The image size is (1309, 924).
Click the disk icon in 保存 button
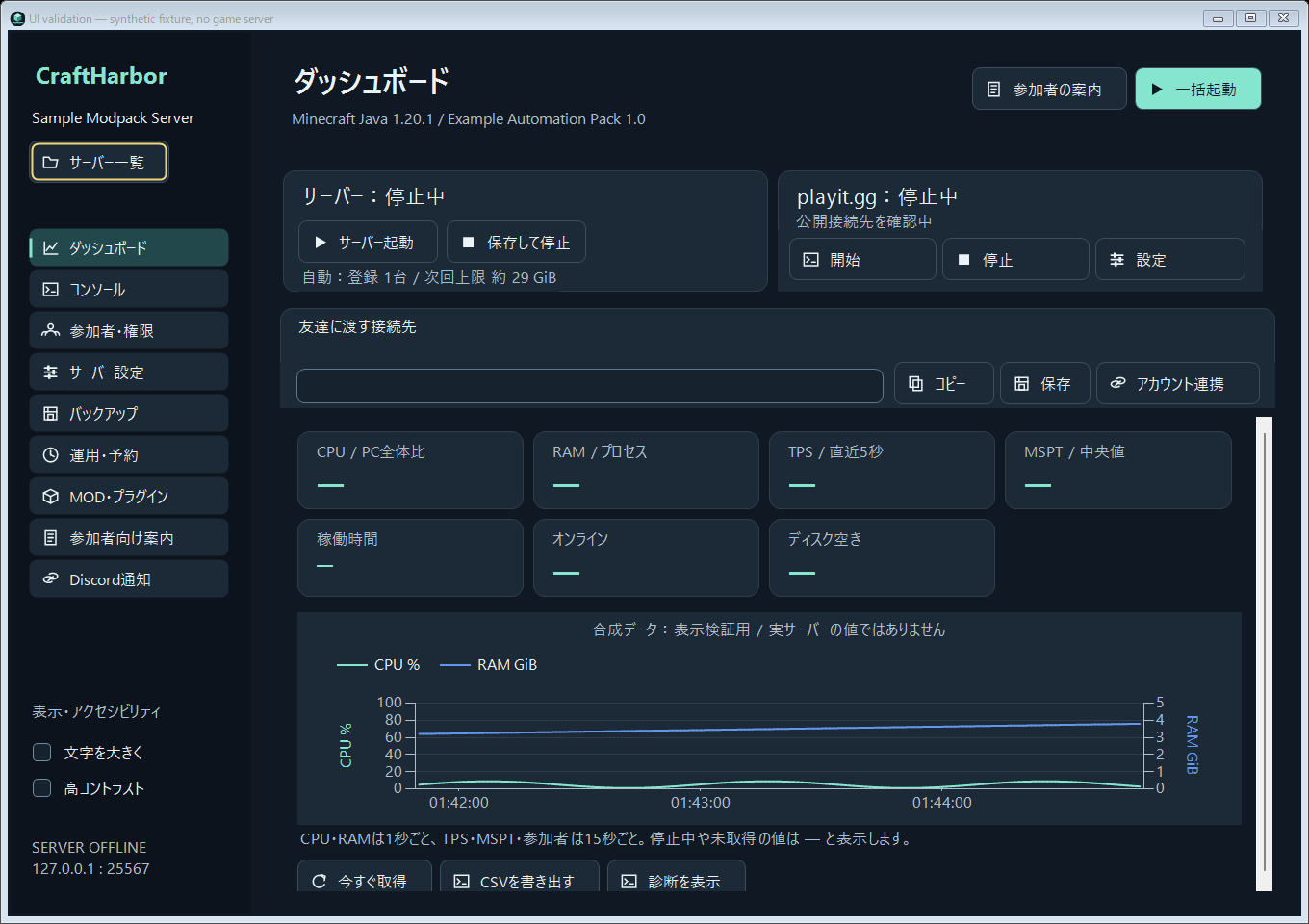(x=1022, y=383)
